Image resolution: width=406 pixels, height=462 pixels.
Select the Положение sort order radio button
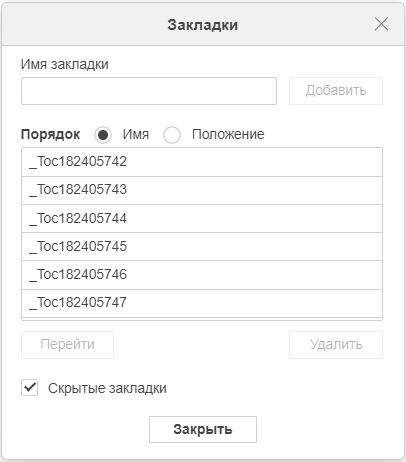172,135
